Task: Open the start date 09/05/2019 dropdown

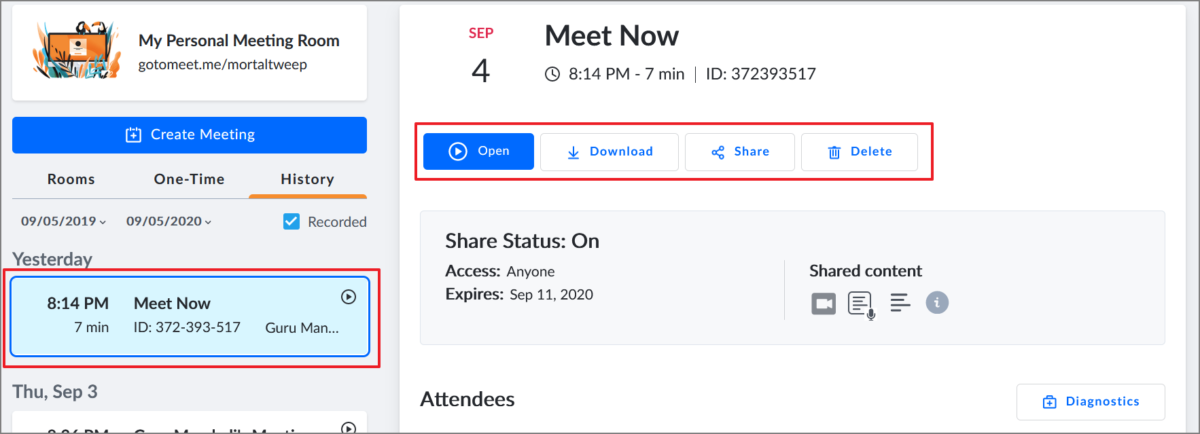Action: [x=61, y=222]
